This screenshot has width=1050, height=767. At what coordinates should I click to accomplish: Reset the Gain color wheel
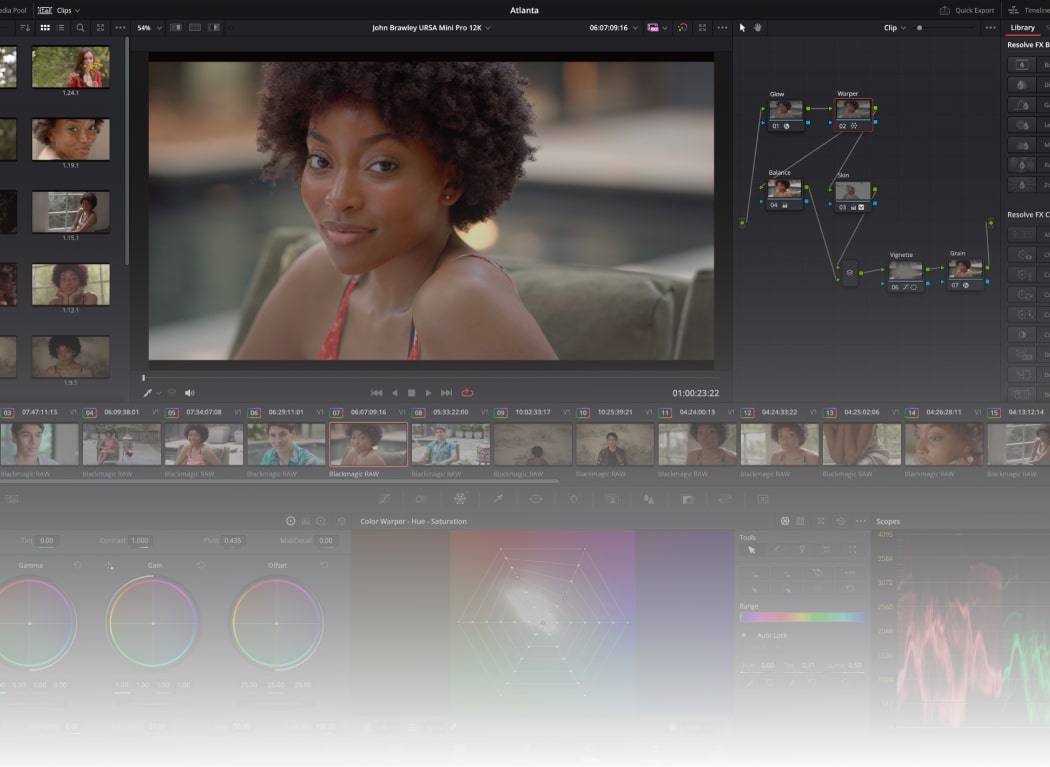tap(201, 566)
